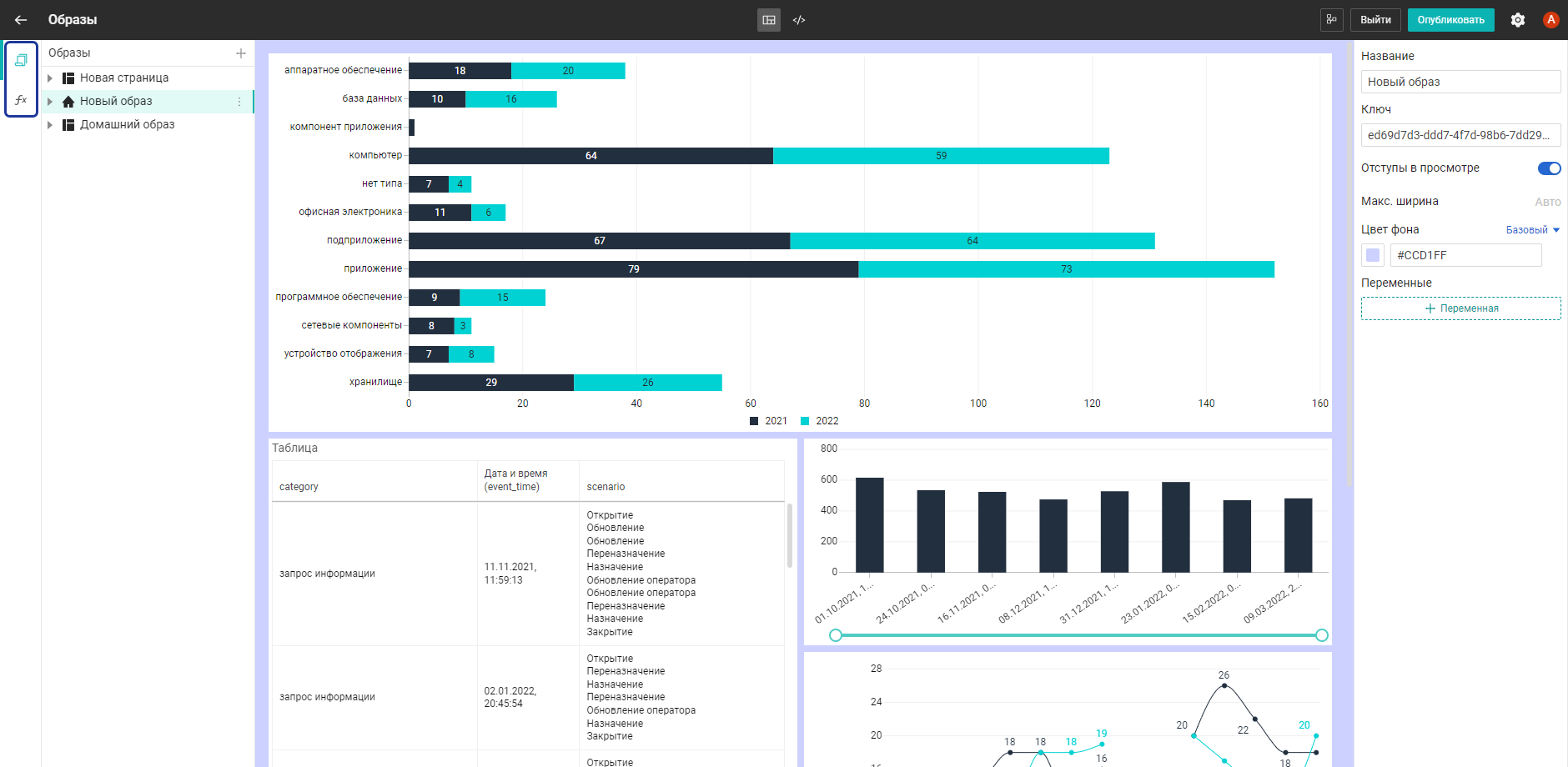Open the user avatar A menu
The height and width of the screenshot is (767, 1568).
1550,20
